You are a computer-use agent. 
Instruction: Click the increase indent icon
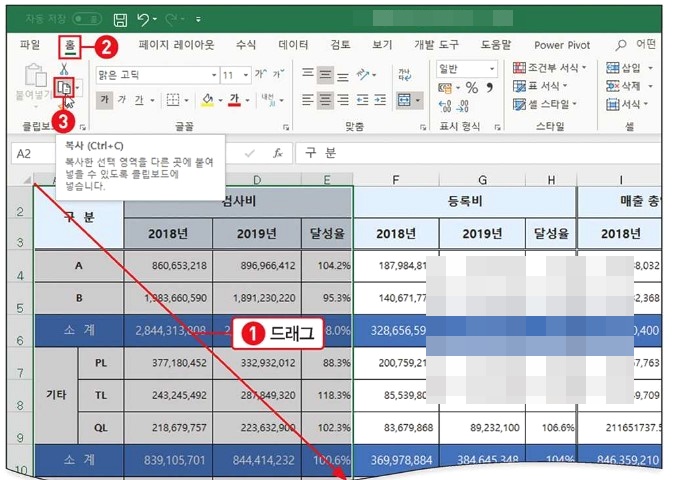pyautogui.click(x=380, y=100)
